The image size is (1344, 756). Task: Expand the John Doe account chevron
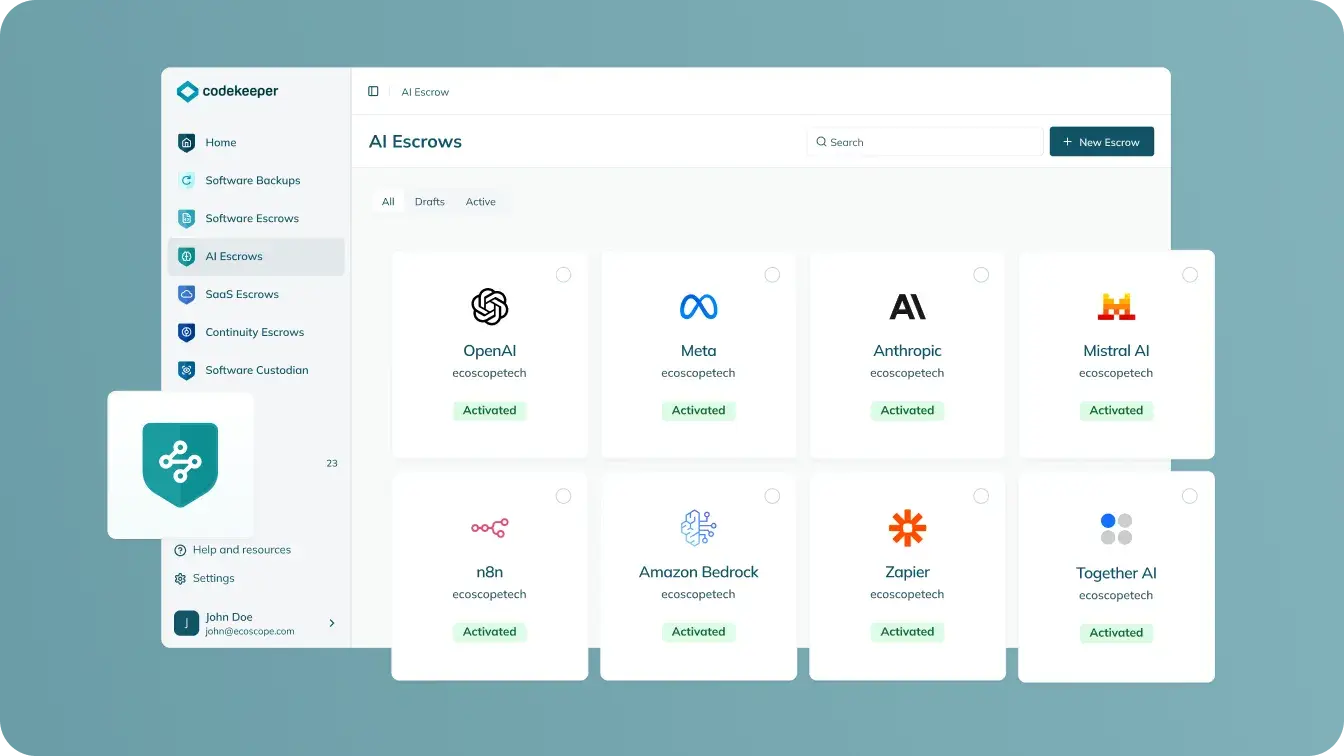pos(332,623)
